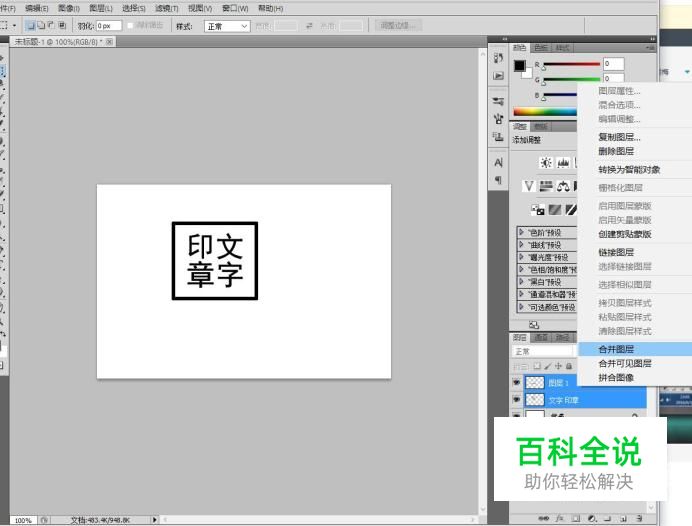Open the 样式 style dropdown set to 正常
Screen dimensions: 692x526
227,26
